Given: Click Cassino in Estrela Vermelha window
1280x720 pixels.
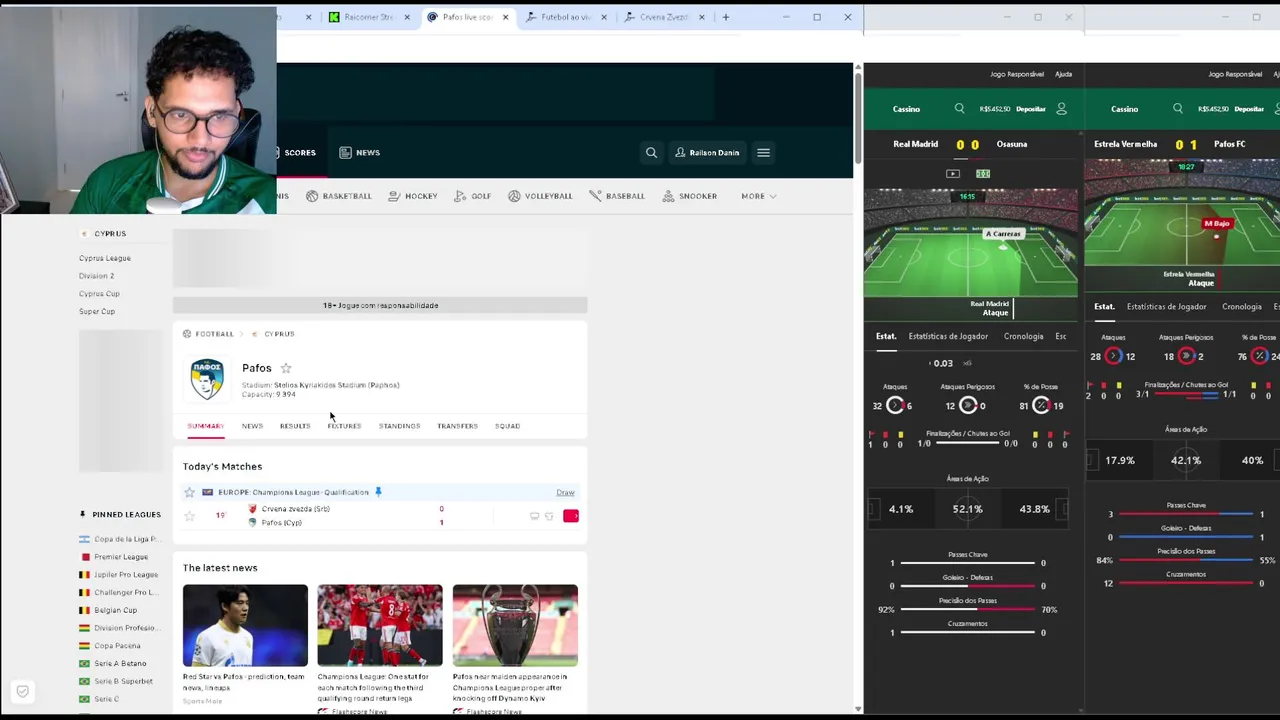Looking at the screenshot, I should tap(1124, 109).
